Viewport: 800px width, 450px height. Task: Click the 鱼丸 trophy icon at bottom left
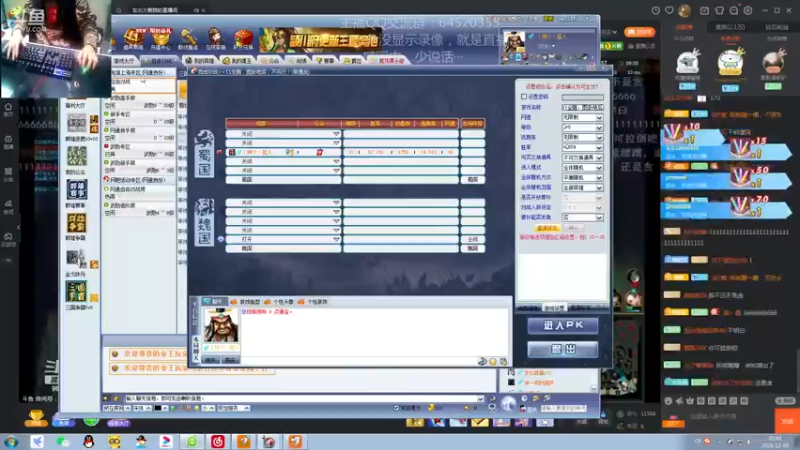click(36, 418)
